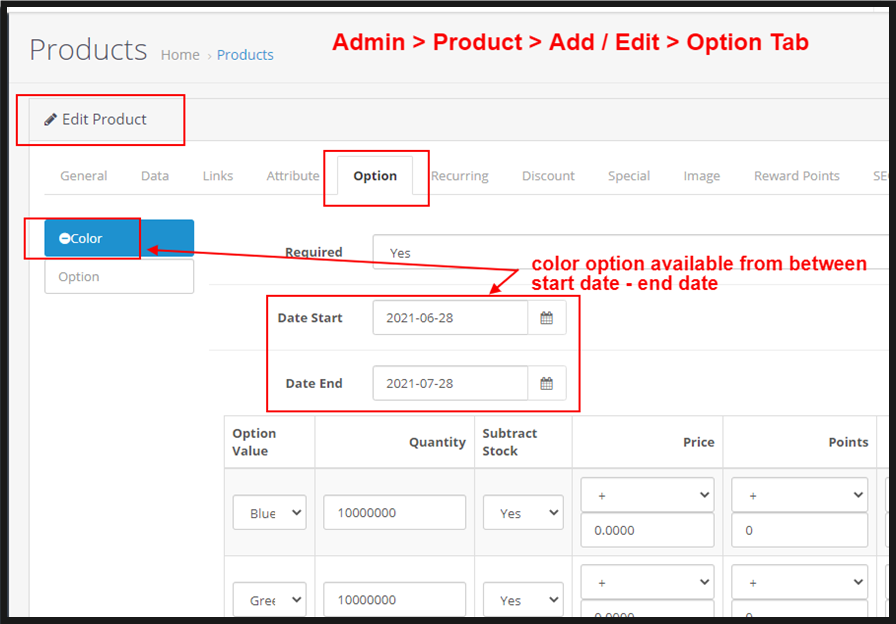Click the Products breadcrumb link
Image resolution: width=896 pixels, height=624 pixels.
point(245,55)
